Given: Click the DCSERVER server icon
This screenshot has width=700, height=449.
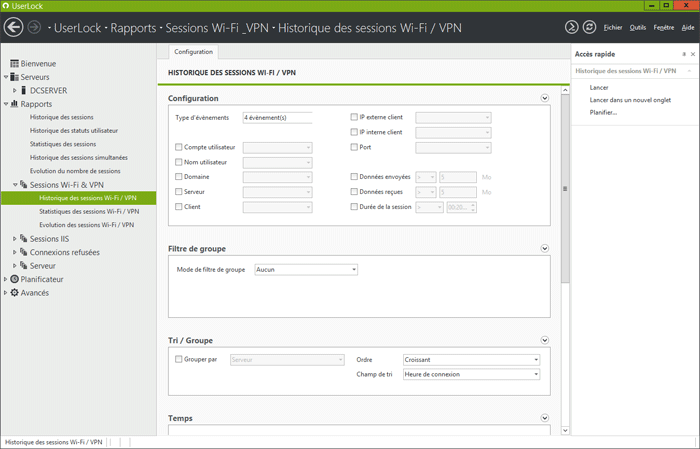Looking at the screenshot, I should coord(24,90).
